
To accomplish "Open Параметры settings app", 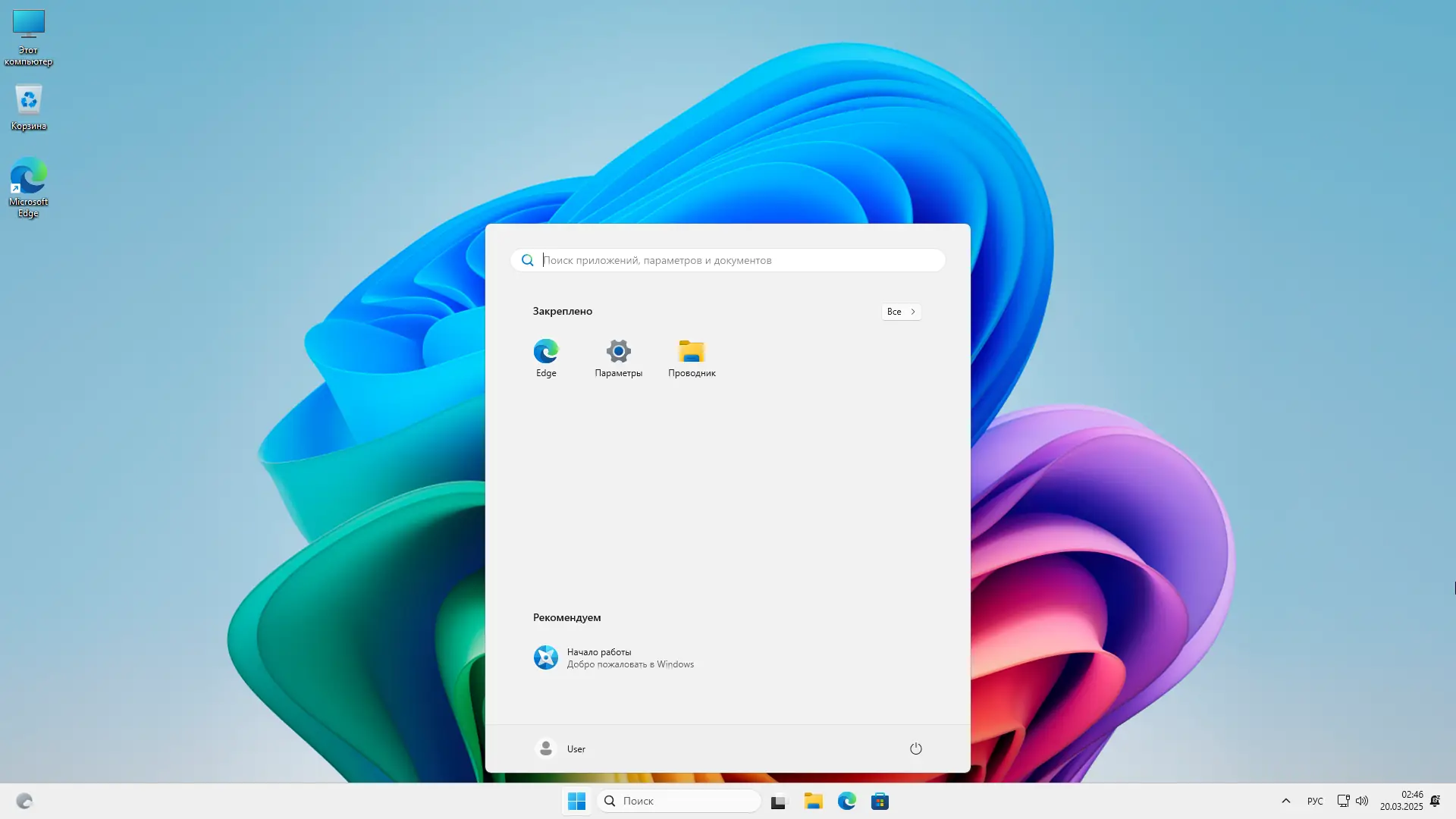I will coord(618,358).
